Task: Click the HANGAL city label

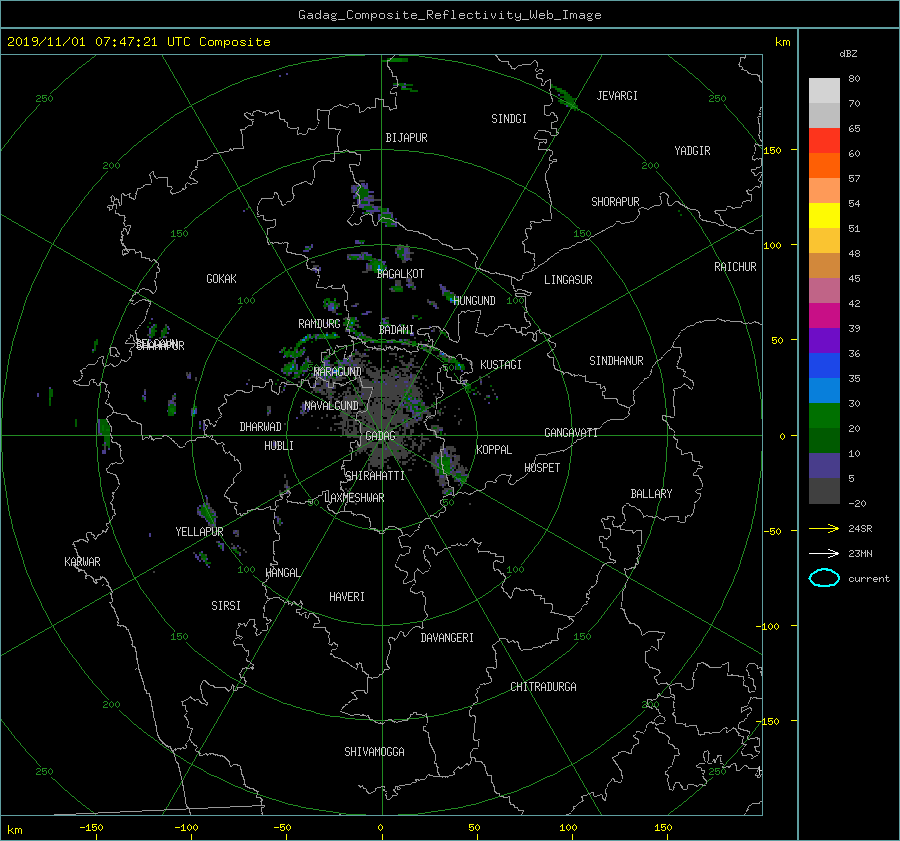Action: pyautogui.click(x=282, y=573)
